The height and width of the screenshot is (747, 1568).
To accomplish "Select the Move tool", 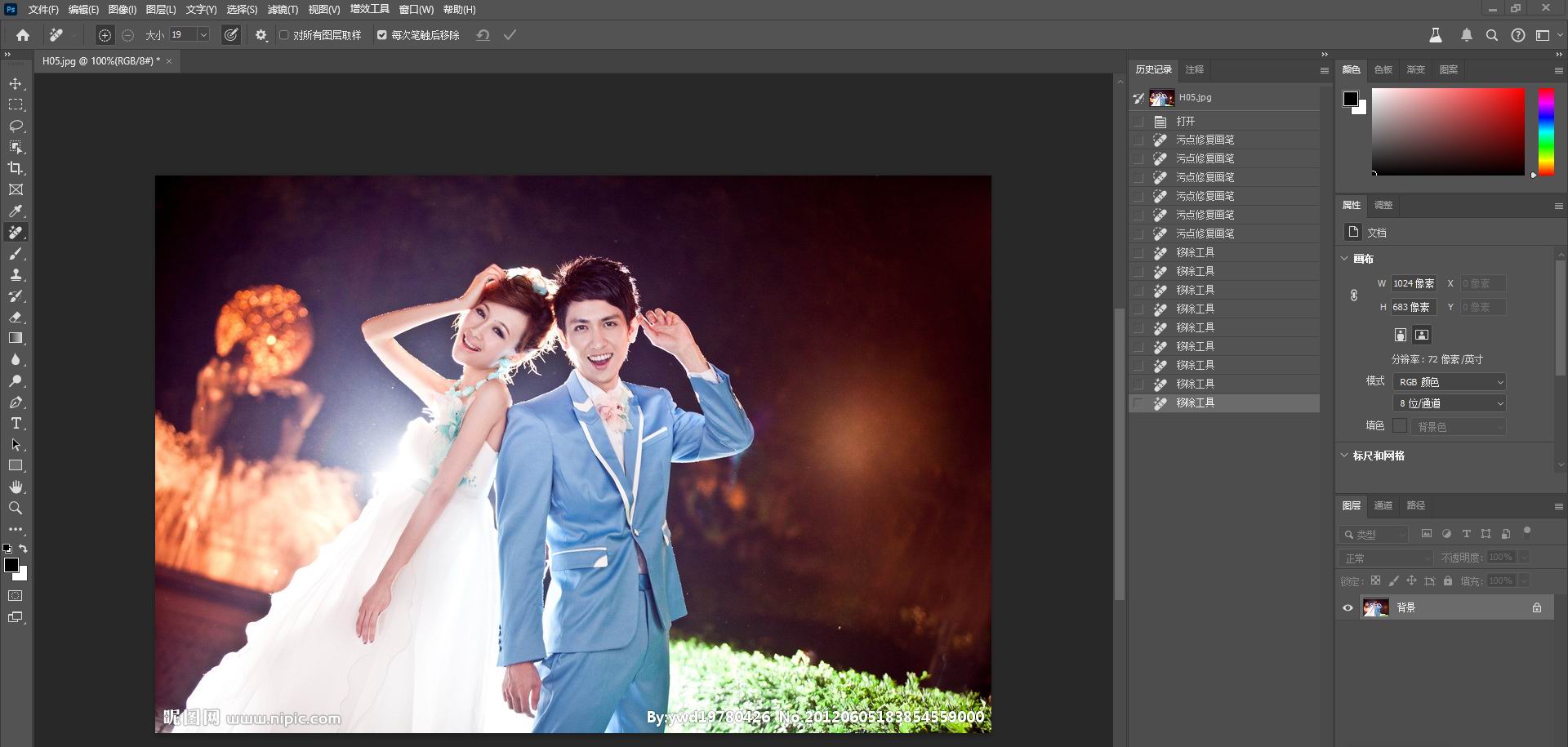I will click(16, 83).
